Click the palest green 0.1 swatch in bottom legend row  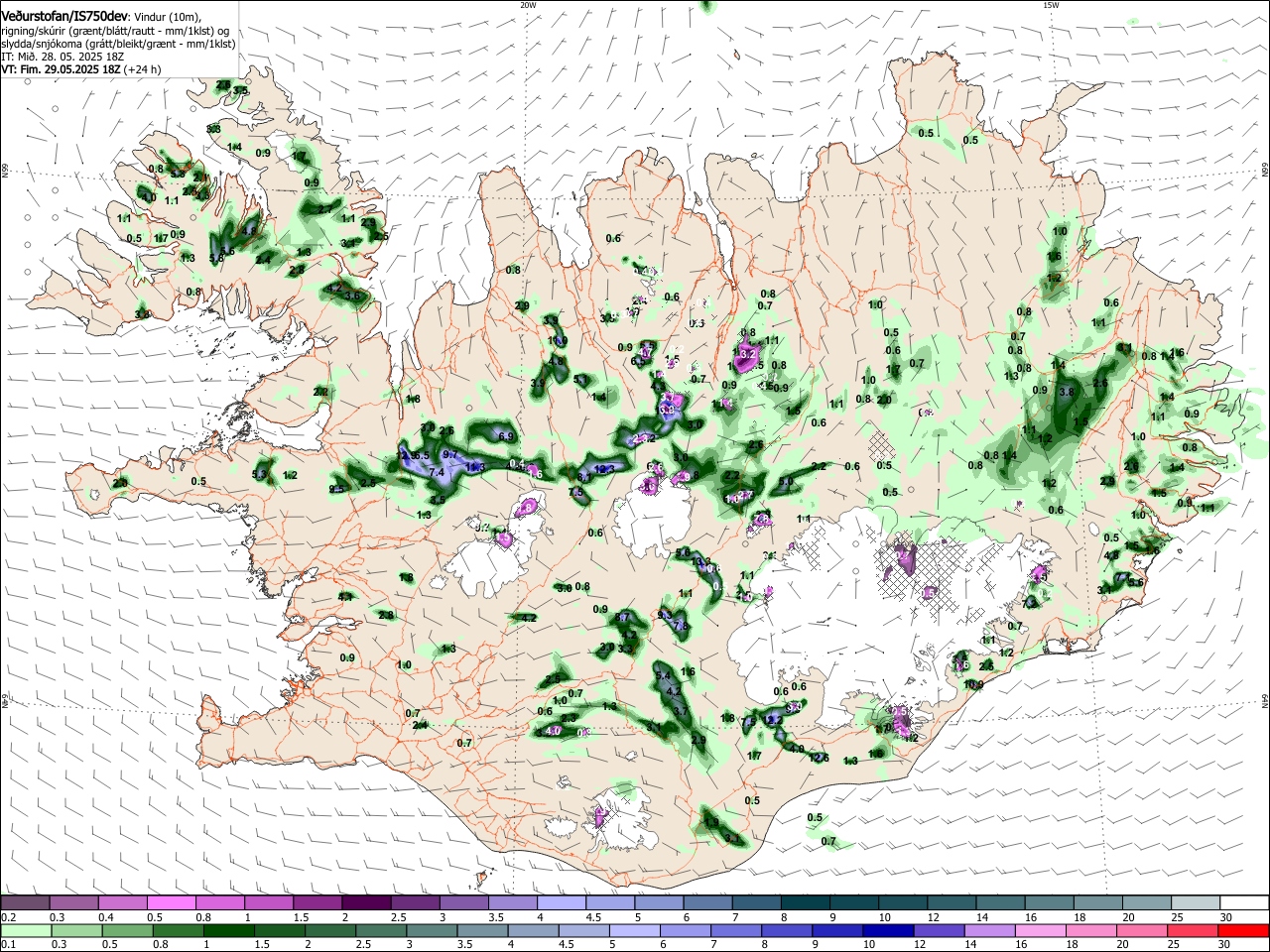[x=25, y=930]
